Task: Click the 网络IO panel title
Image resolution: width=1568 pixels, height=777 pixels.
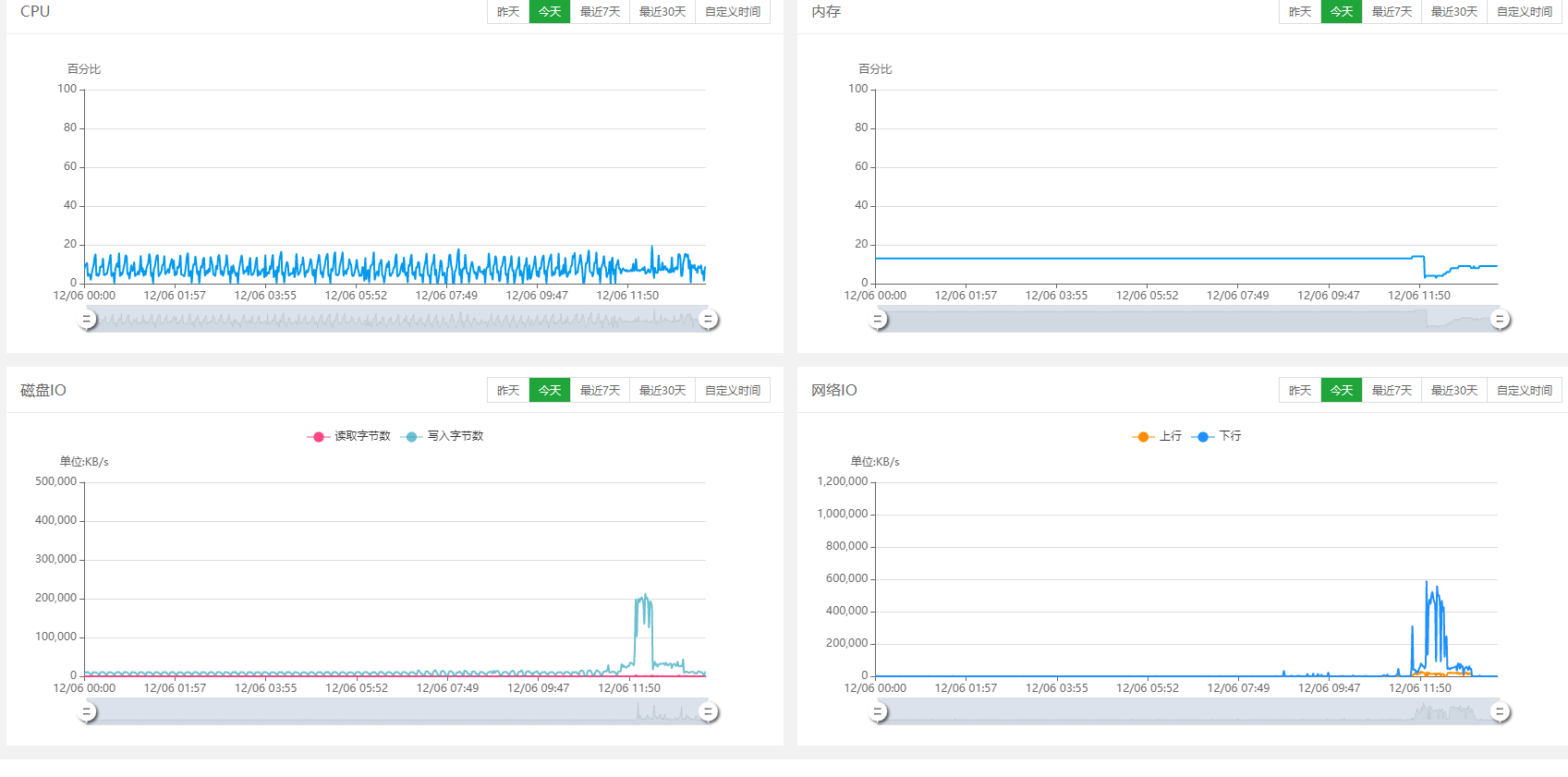Action: [x=834, y=390]
